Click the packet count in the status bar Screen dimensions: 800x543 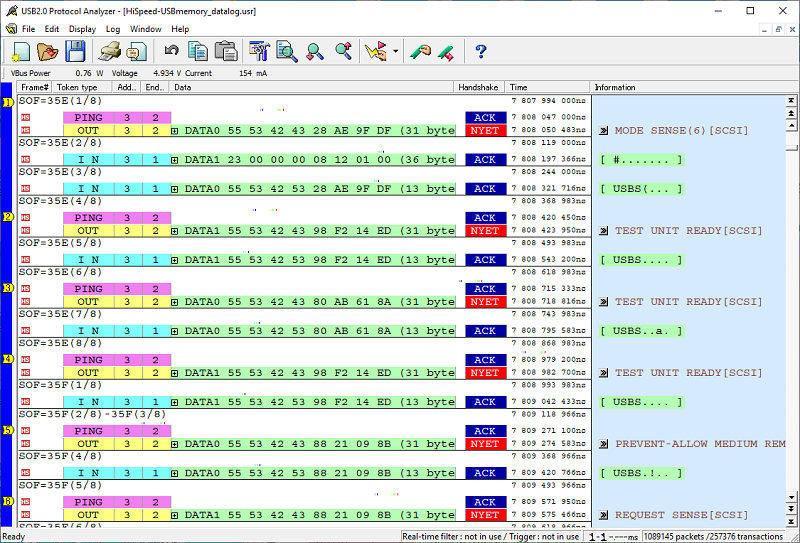[x=713, y=537]
